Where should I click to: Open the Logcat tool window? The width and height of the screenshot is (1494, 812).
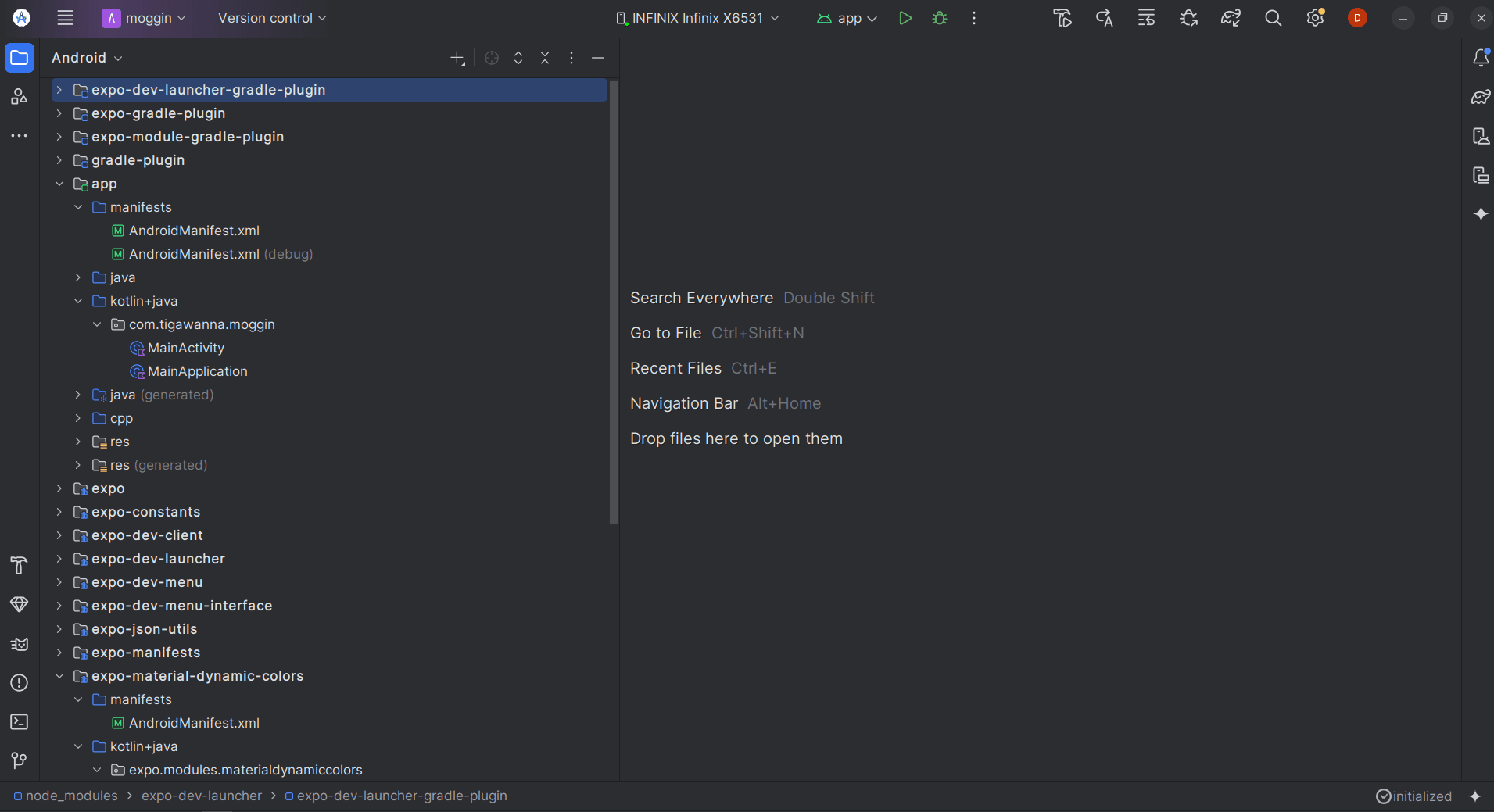pos(20,644)
